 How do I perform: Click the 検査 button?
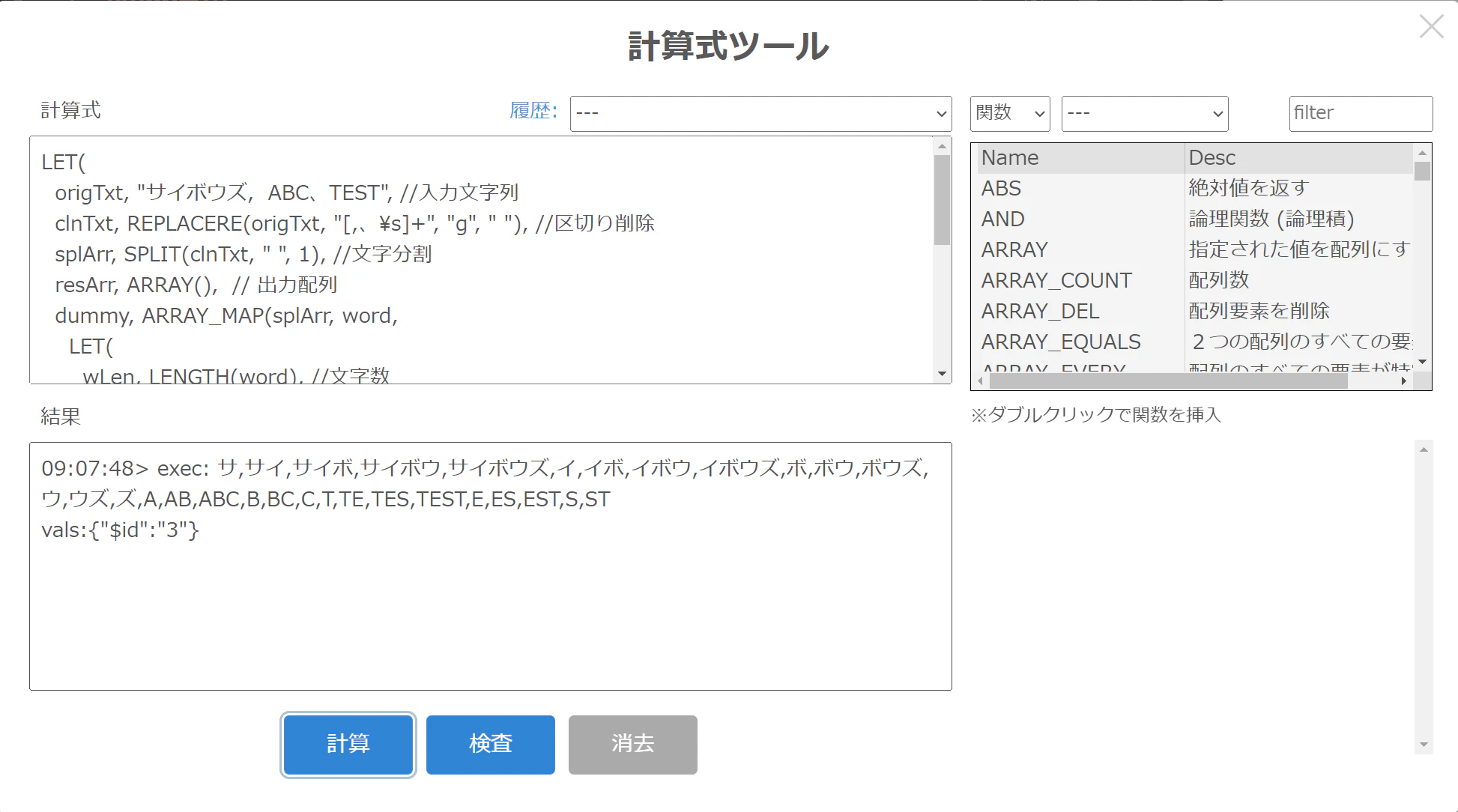(490, 744)
